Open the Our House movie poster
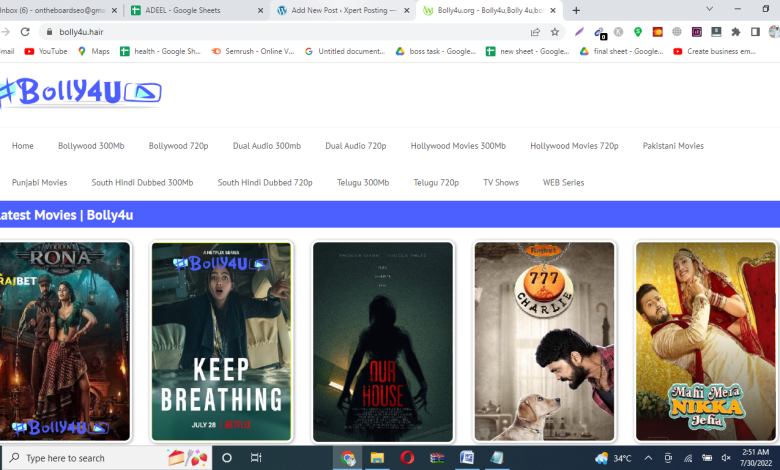Screen dimensions: 780x470 [x=383, y=341]
